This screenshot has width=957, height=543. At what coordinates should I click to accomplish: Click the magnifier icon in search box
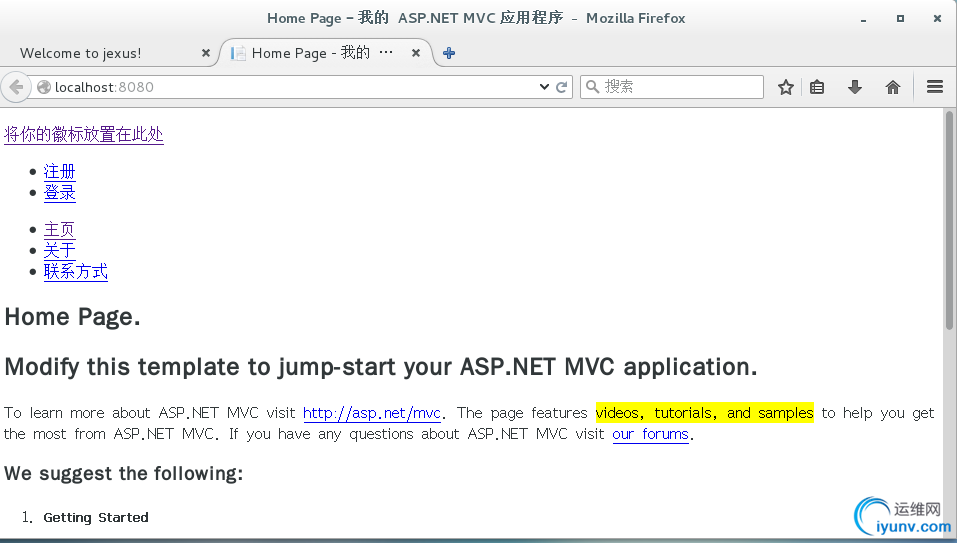(591, 87)
